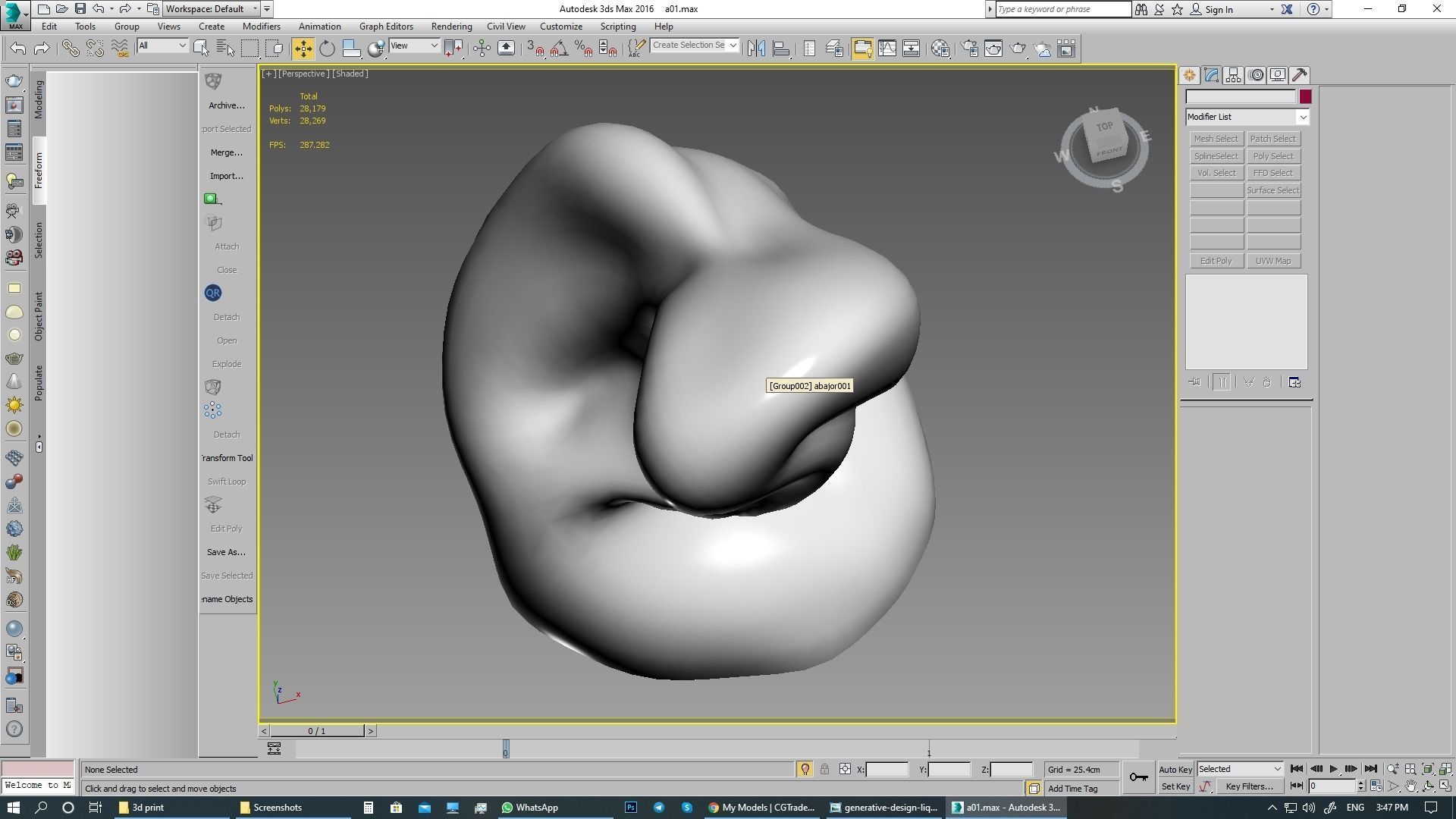1456x819 pixels.
Task: Open the Material Editor sphere icon
Action: (x=940, y=49)
